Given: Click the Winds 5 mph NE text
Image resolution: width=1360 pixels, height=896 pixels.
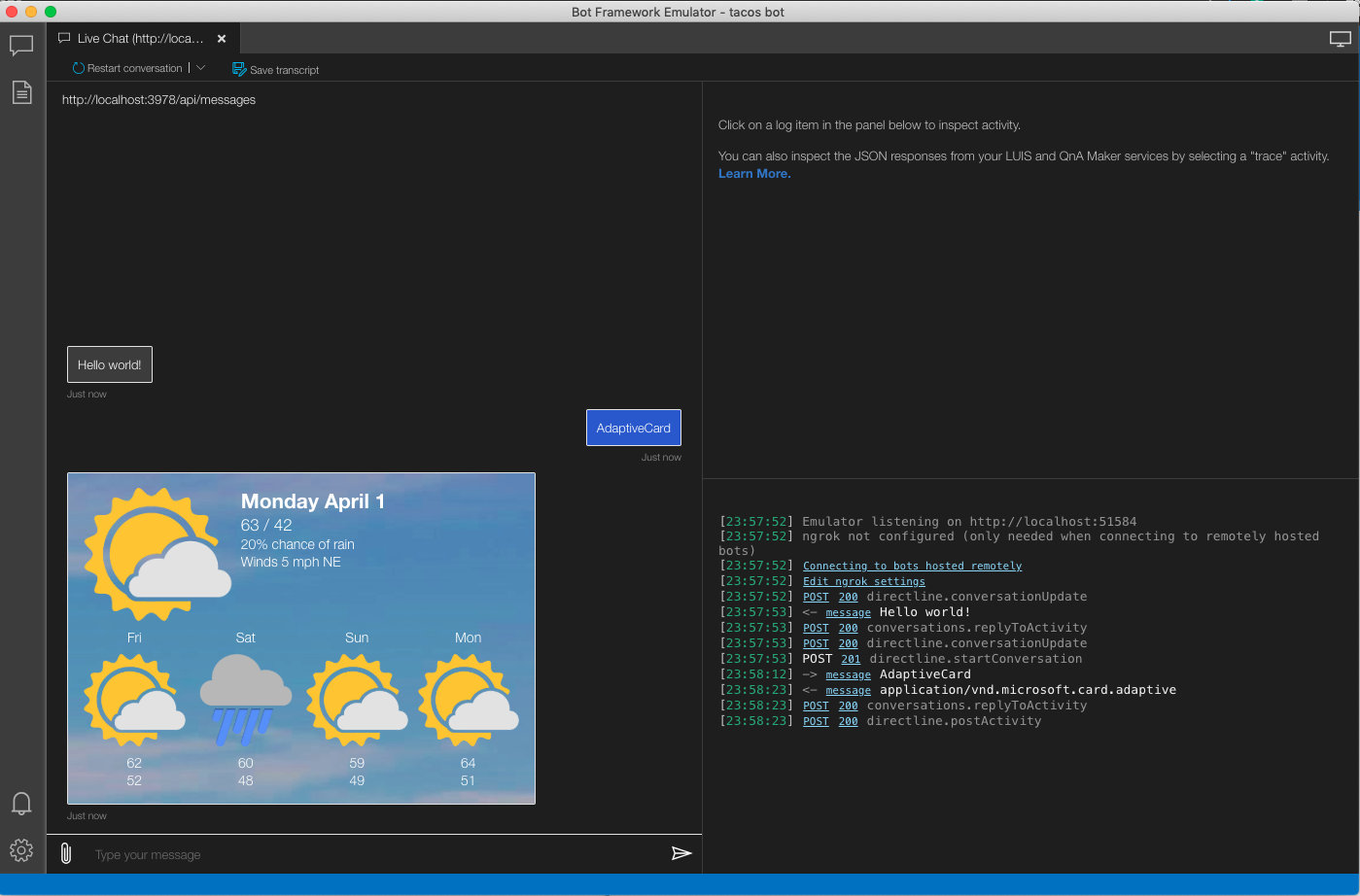Looking at the screenshot, I should pos(291,562).
